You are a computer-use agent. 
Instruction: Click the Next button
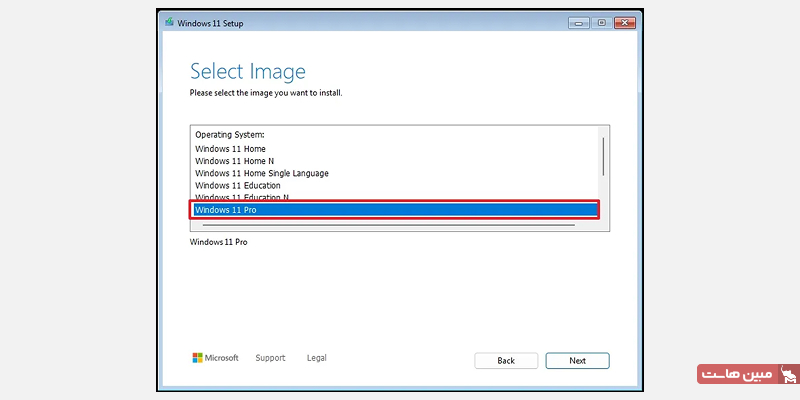click(577, 361)
